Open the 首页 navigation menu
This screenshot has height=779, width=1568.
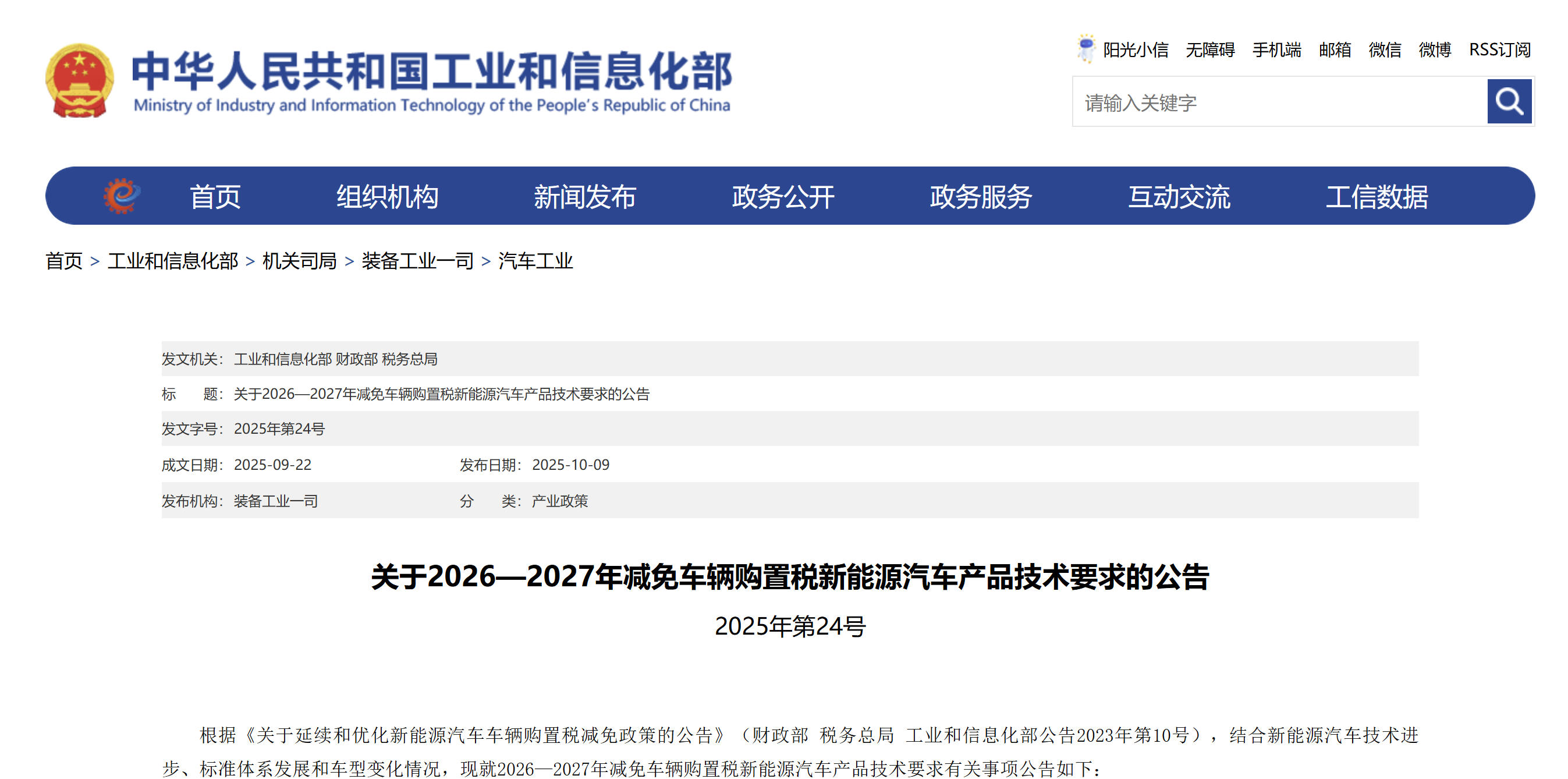tap(215, 196)
